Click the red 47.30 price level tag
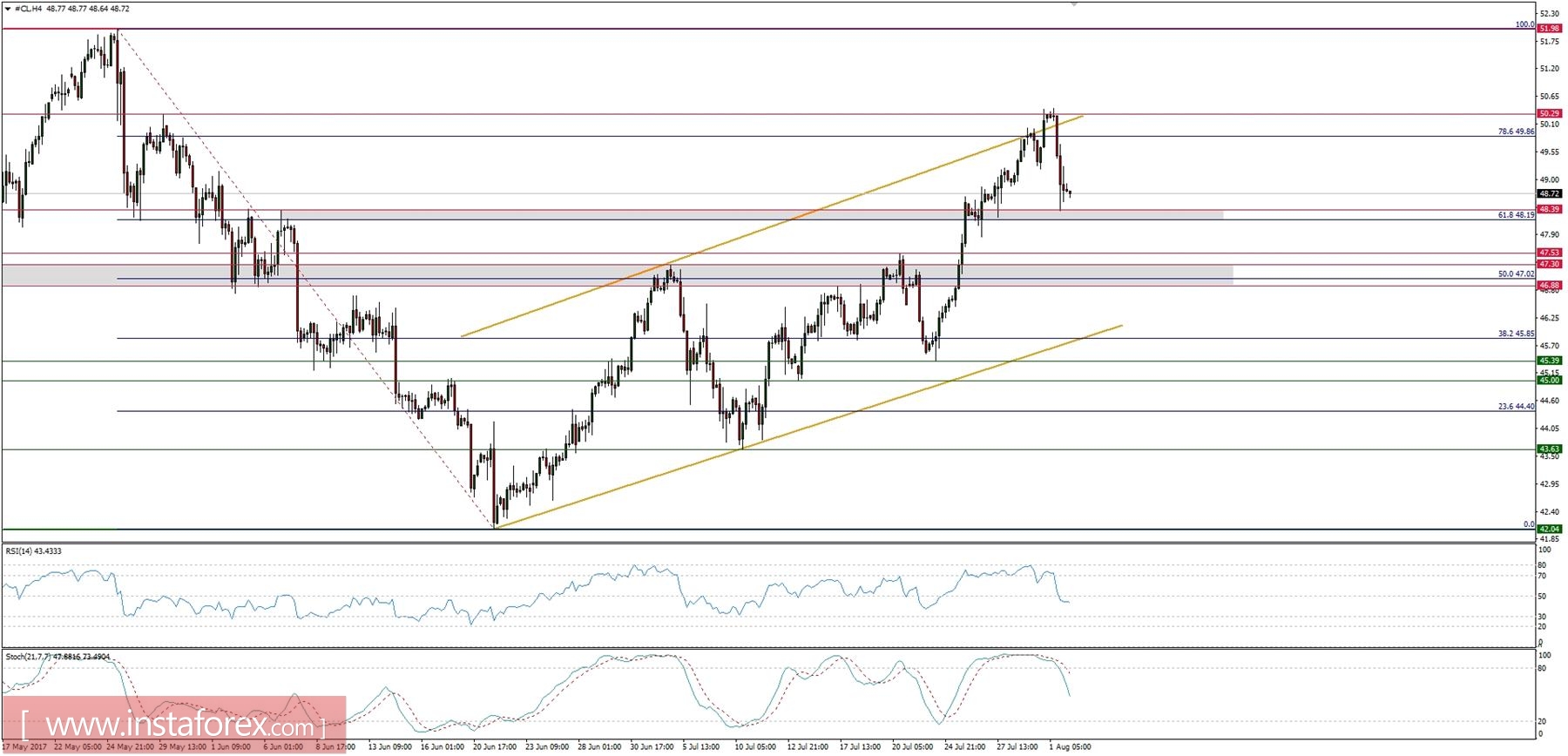Screen dimensions: 1568x756 click(x=1550, y=264)
